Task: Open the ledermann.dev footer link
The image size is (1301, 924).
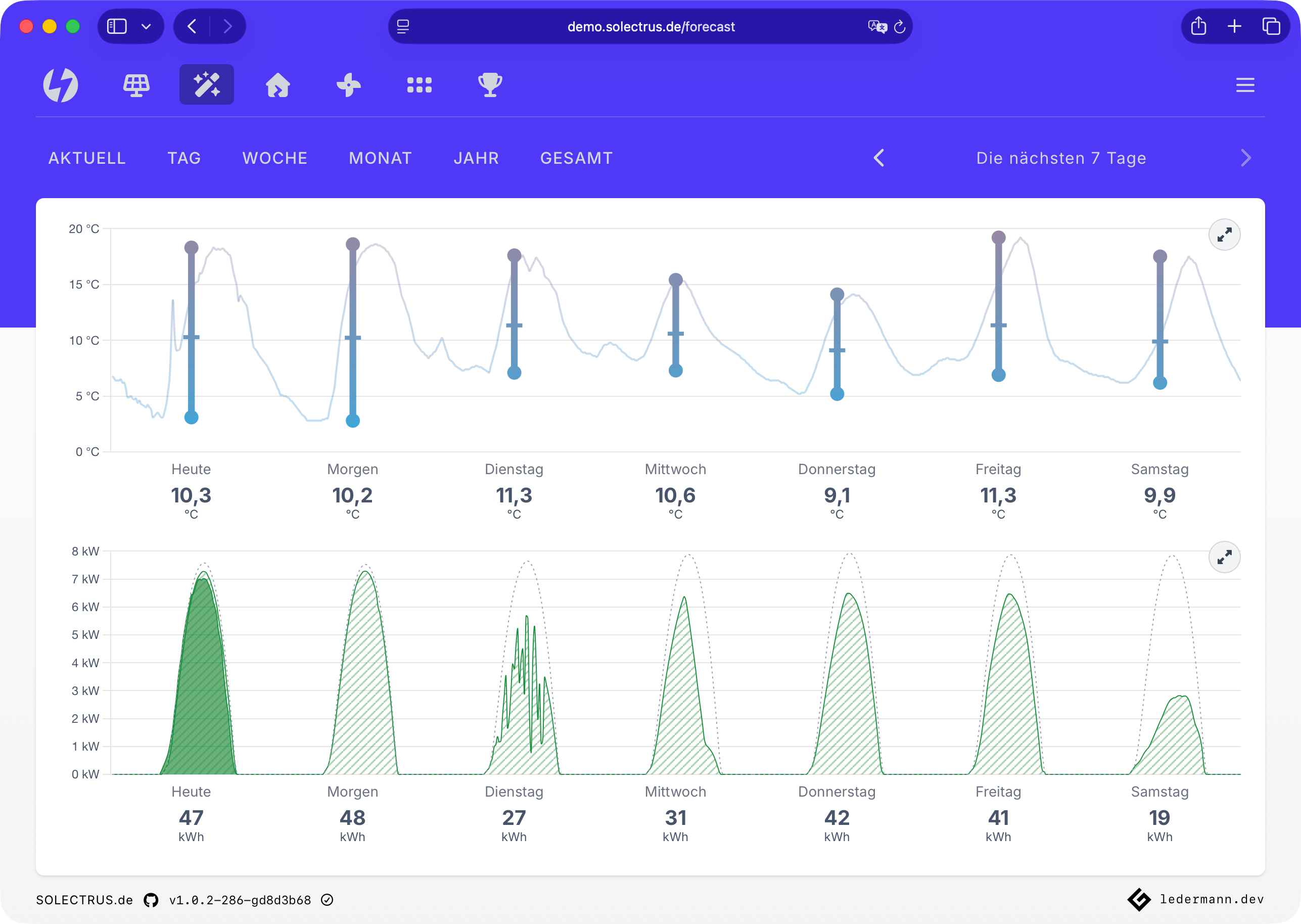Action: (x=1211, y=900)
